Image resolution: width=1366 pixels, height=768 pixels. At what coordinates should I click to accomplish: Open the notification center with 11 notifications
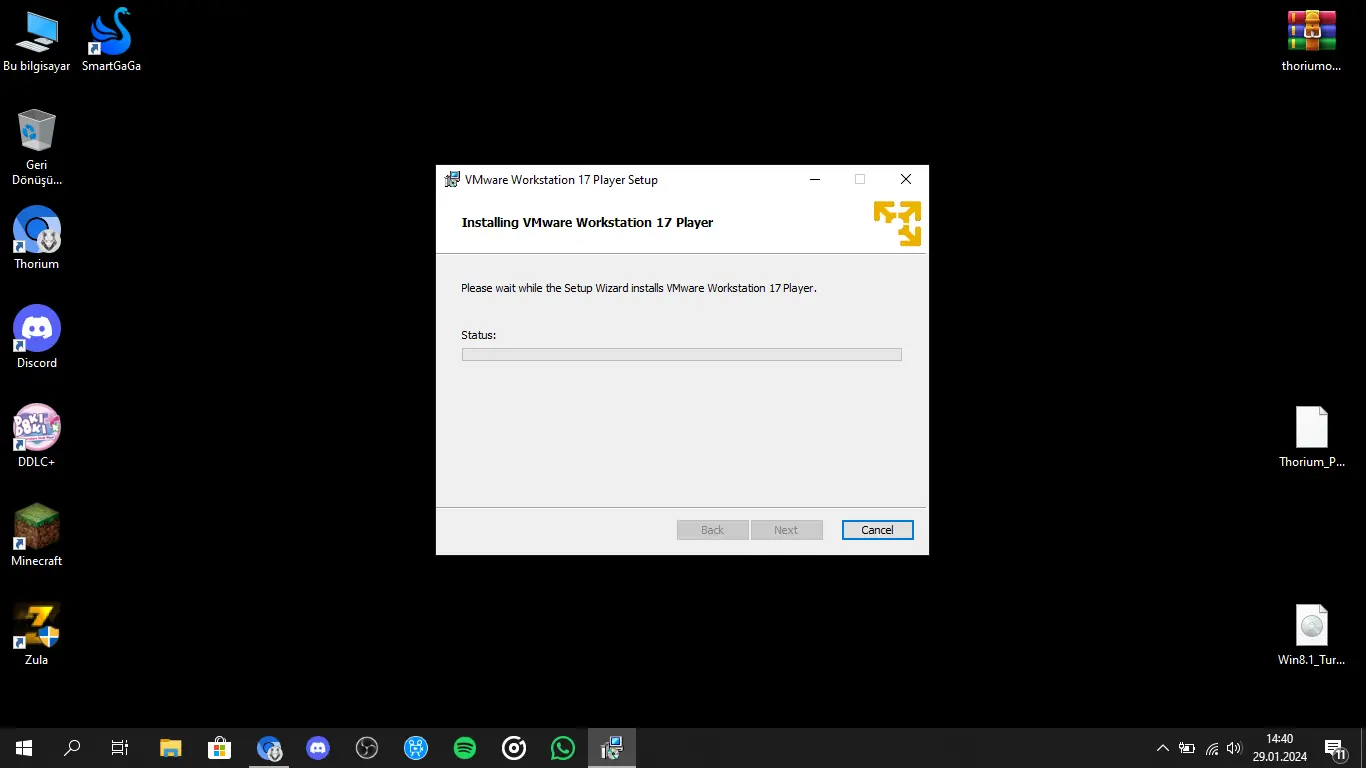pos(1334,748)
